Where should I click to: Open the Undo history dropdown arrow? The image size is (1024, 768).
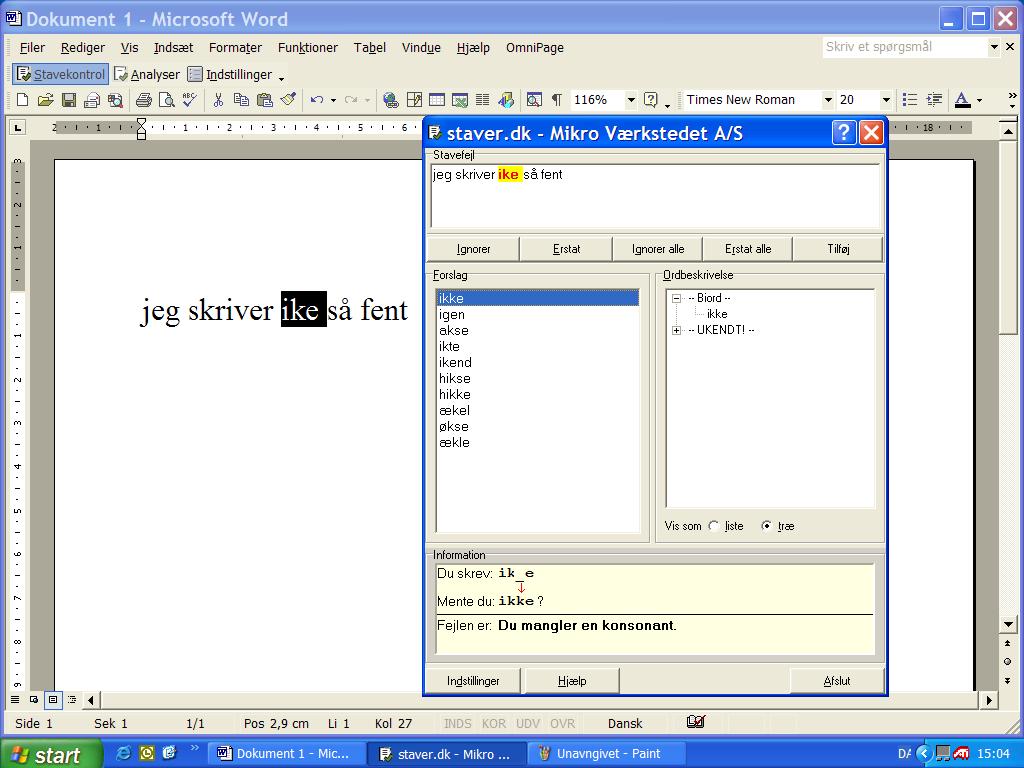333,100
